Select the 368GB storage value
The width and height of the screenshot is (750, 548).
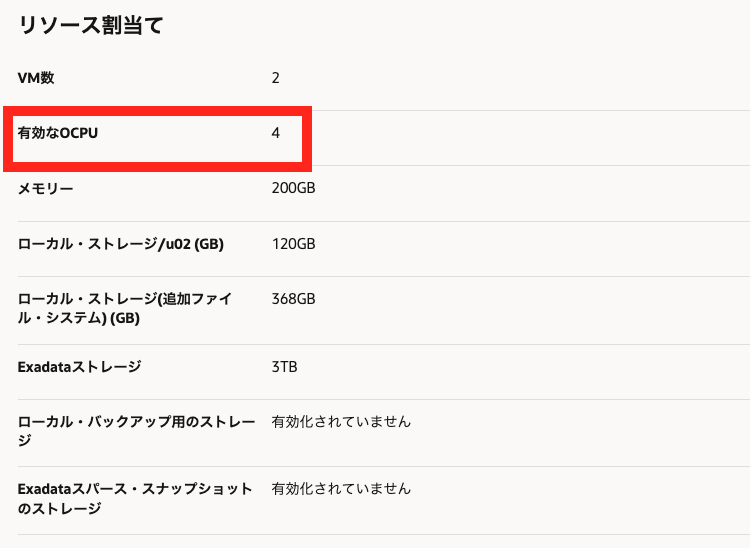pyautogui.click(x=294, y=299)
